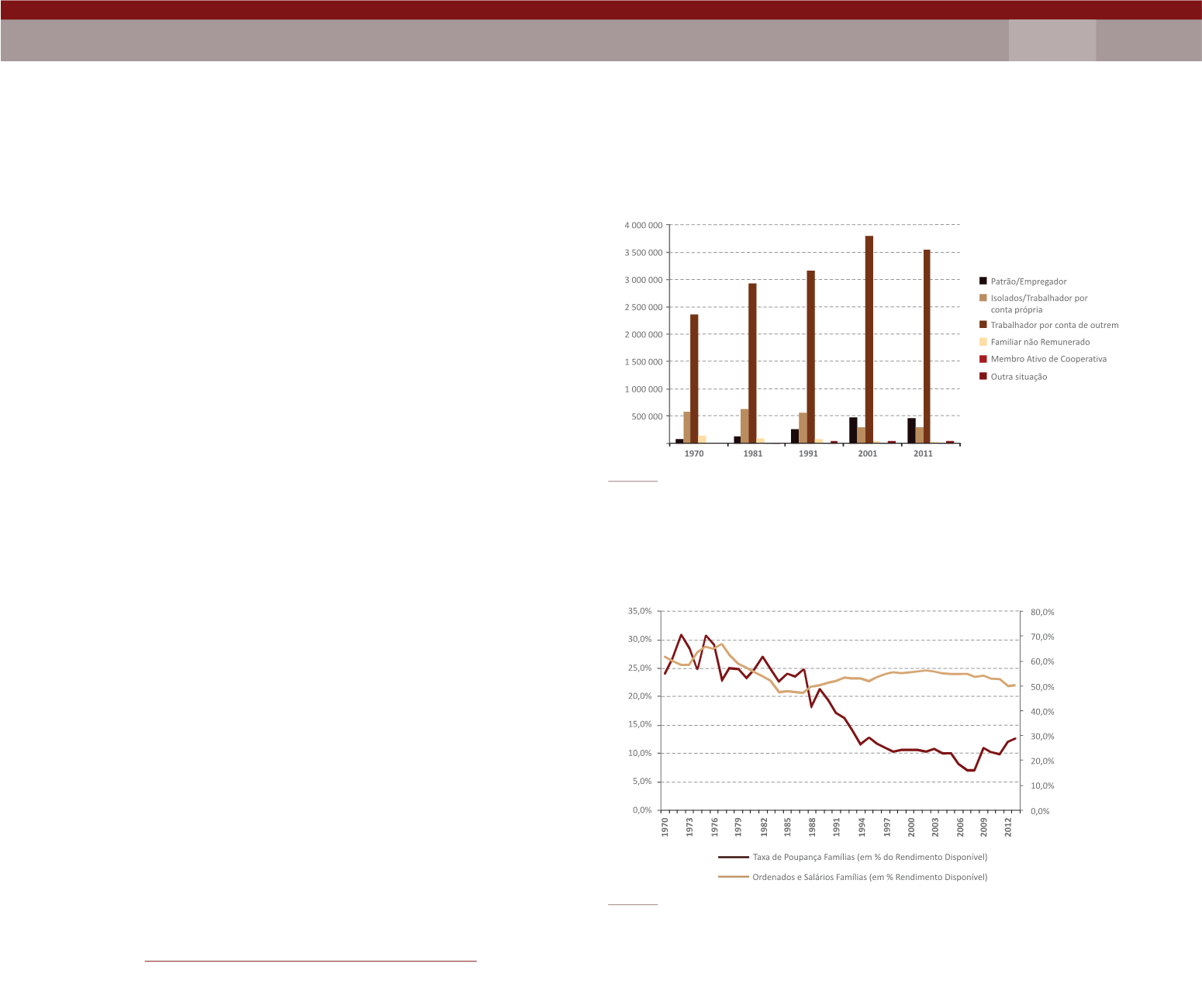Select the 'Patrão/Empregador' legend label
1202x1008 pixels.
(1028, 281)
